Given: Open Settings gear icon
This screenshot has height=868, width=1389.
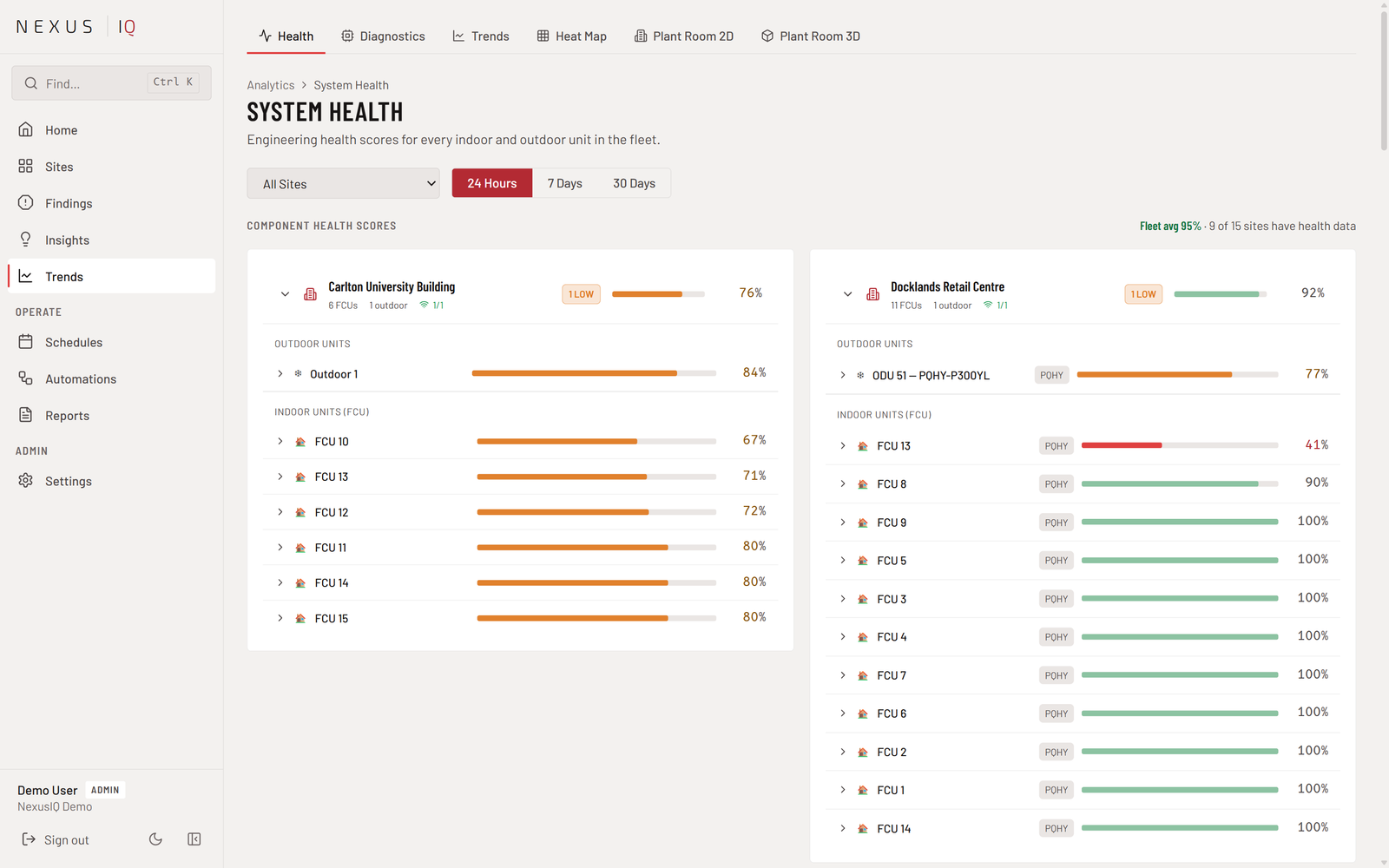Looking at the screenshot, I should pos(26,480).
